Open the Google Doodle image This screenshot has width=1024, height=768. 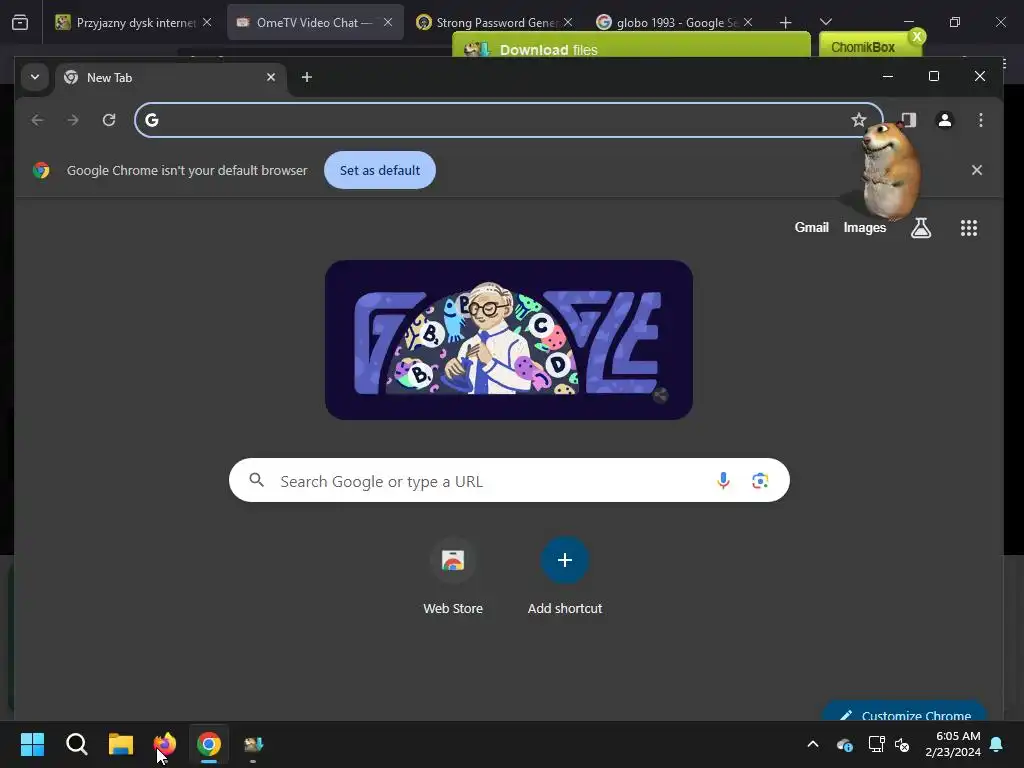tap(509, 340)
